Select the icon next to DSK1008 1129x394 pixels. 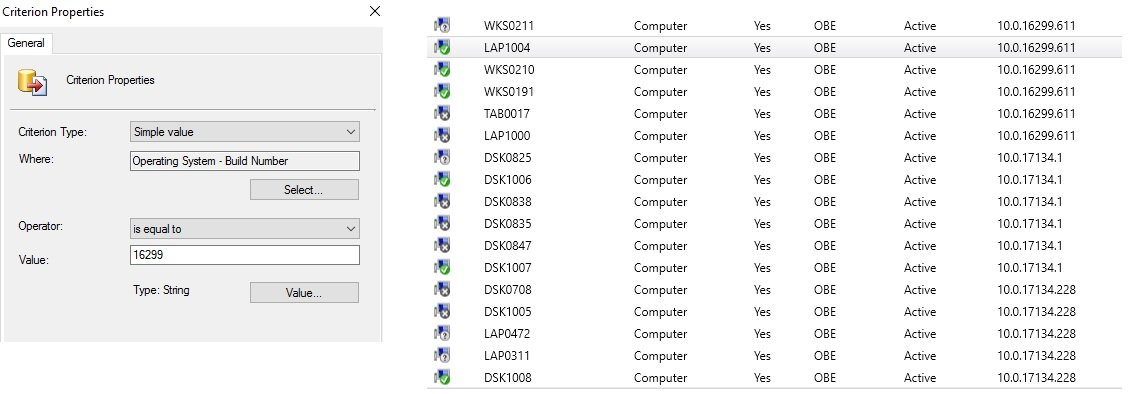coord(441,378)
